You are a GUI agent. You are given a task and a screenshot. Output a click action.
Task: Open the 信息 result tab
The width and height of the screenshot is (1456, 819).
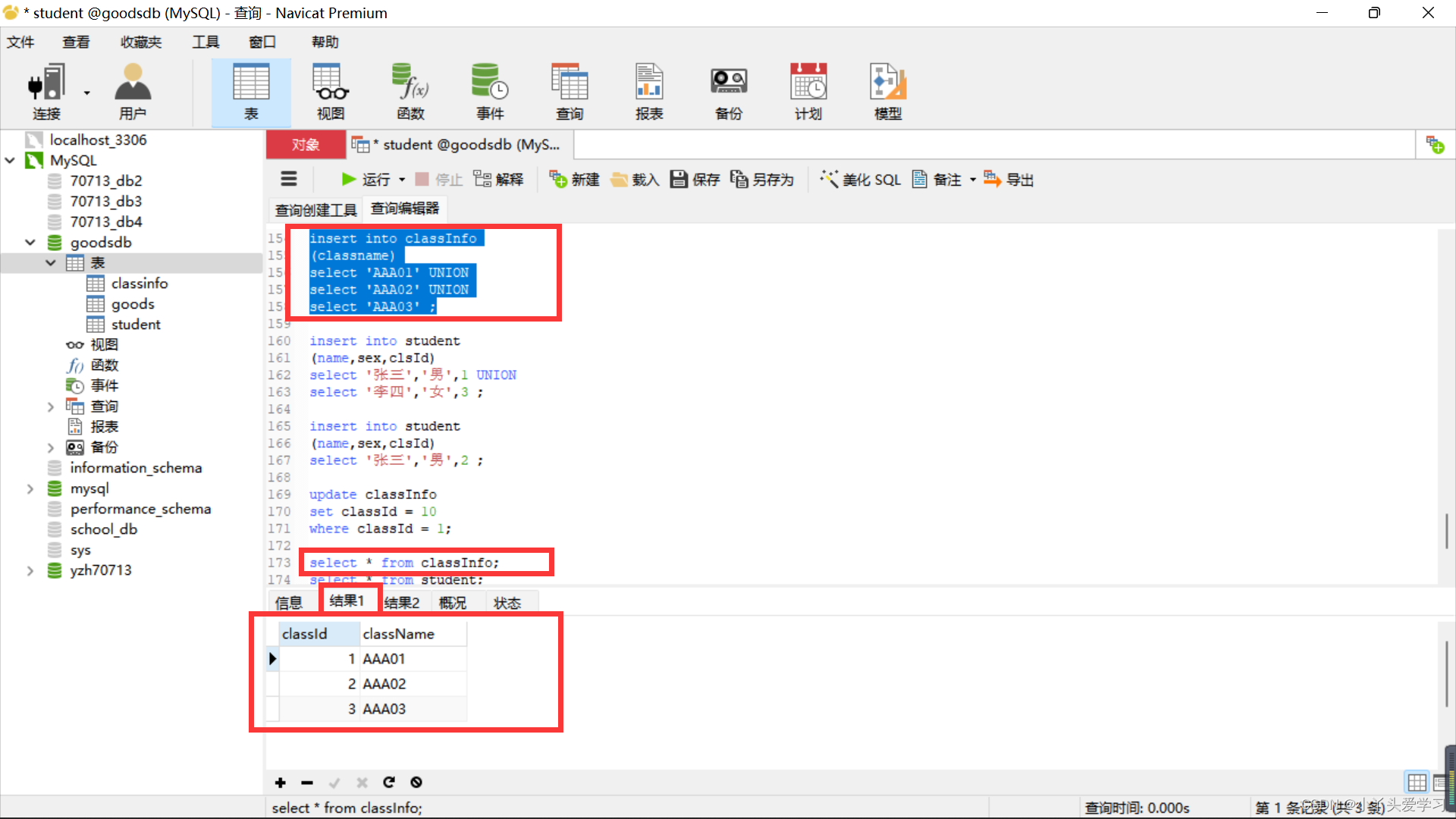coord(289,602)
